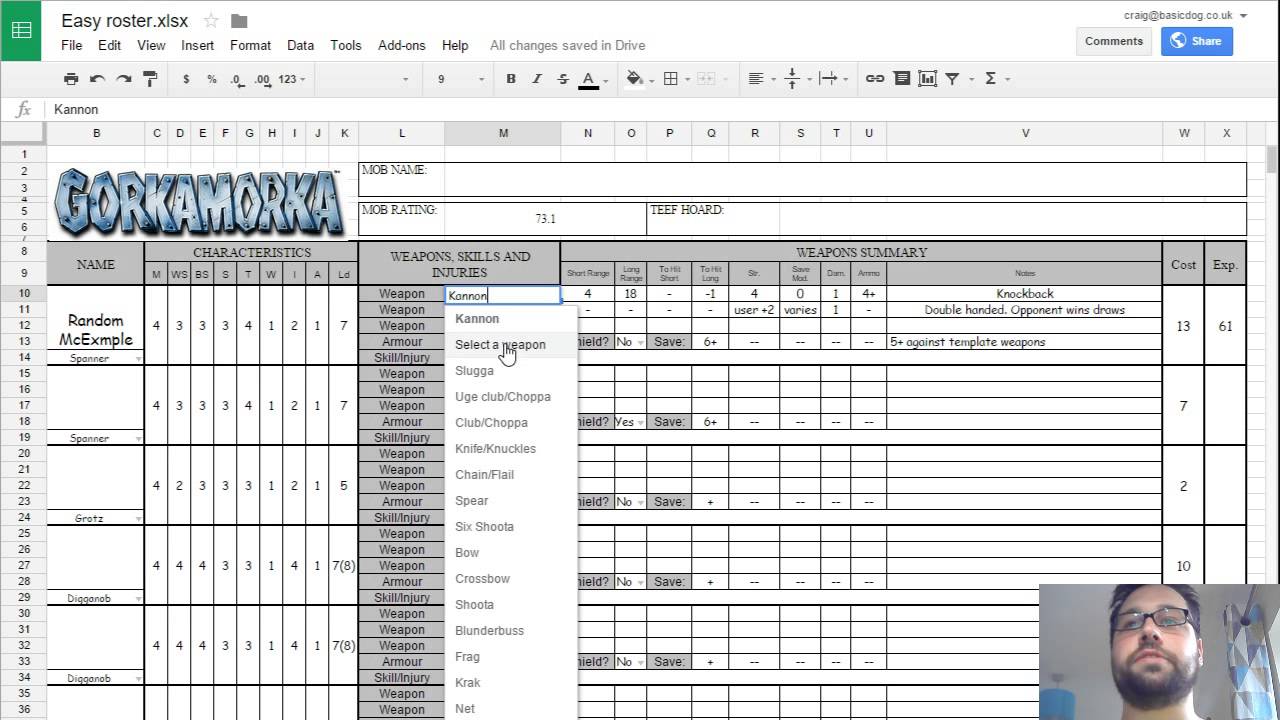Open the Shield 'No' dropdown in row 13
The height and width of the screenshot is (720, 1280).
pos(640,342)
